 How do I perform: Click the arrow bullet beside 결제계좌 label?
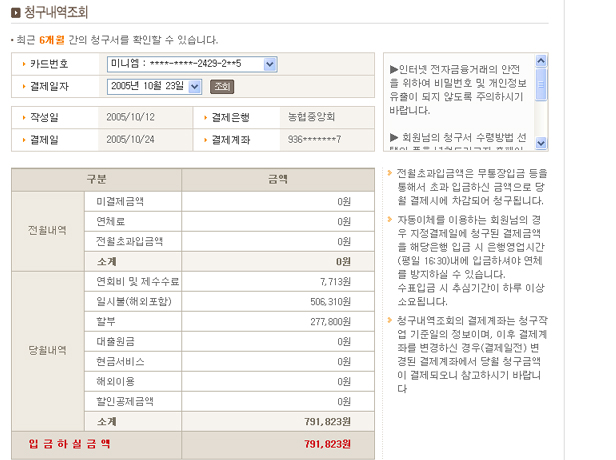point(203,139)
